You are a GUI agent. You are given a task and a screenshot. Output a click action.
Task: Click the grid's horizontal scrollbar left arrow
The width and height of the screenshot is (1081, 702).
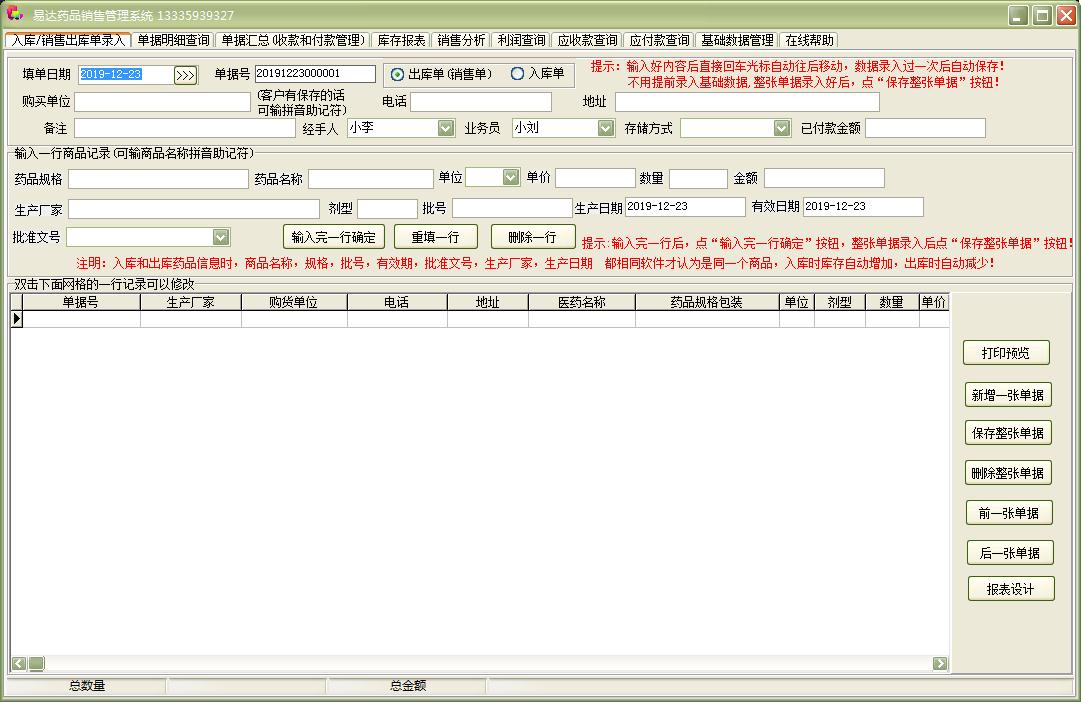[x=19, y=663]
